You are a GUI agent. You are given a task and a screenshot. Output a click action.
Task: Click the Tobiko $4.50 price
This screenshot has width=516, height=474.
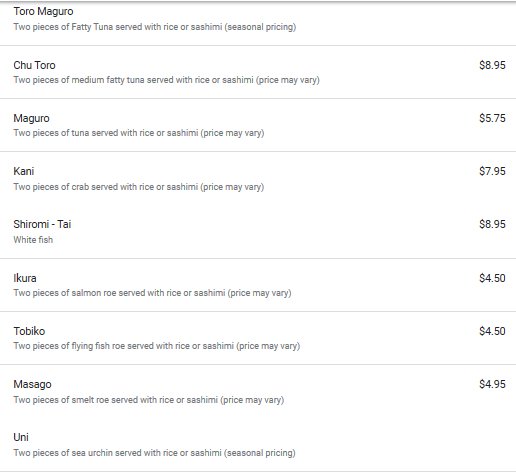click(x=492, y=331)
